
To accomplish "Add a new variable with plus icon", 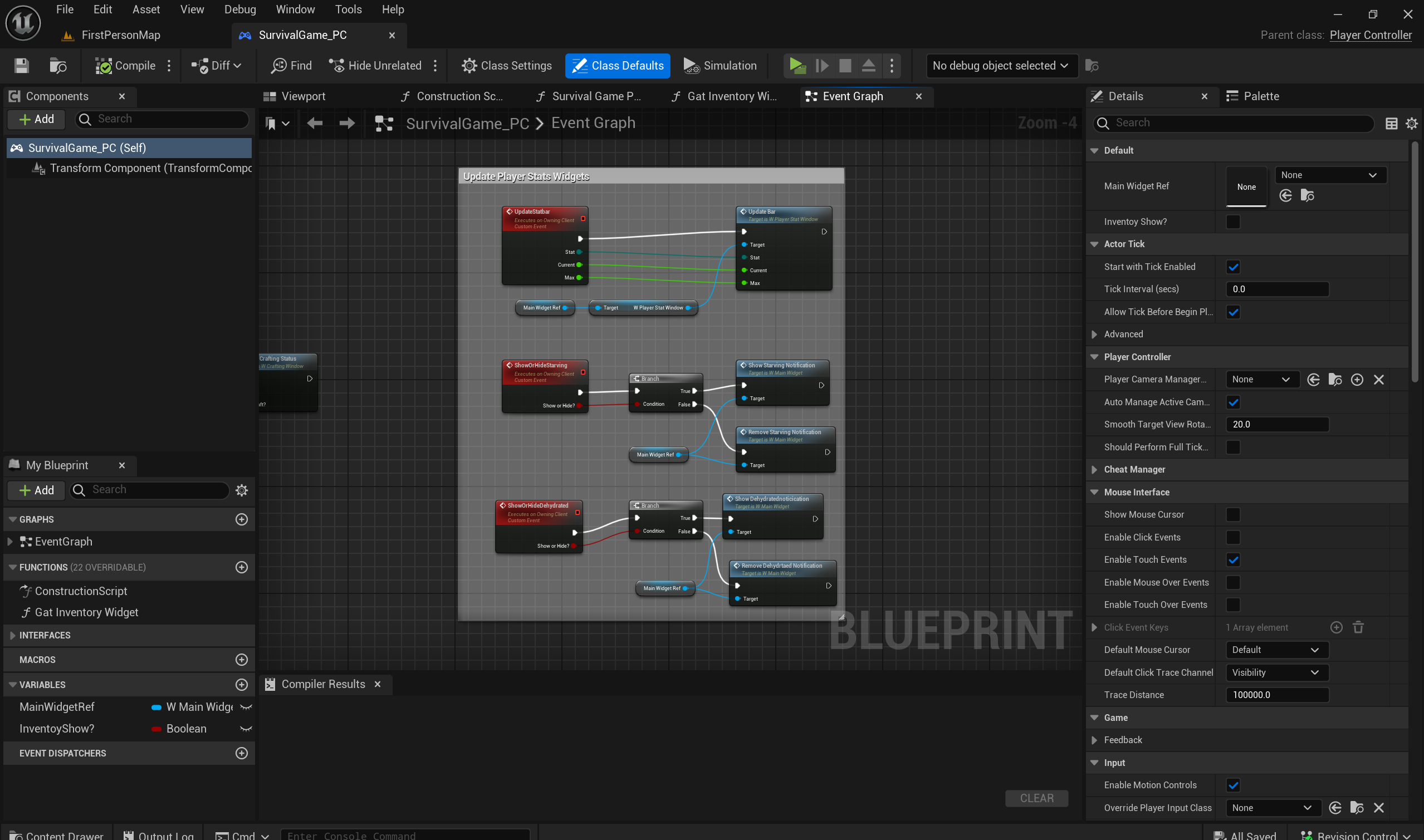I will click(241, 684).
